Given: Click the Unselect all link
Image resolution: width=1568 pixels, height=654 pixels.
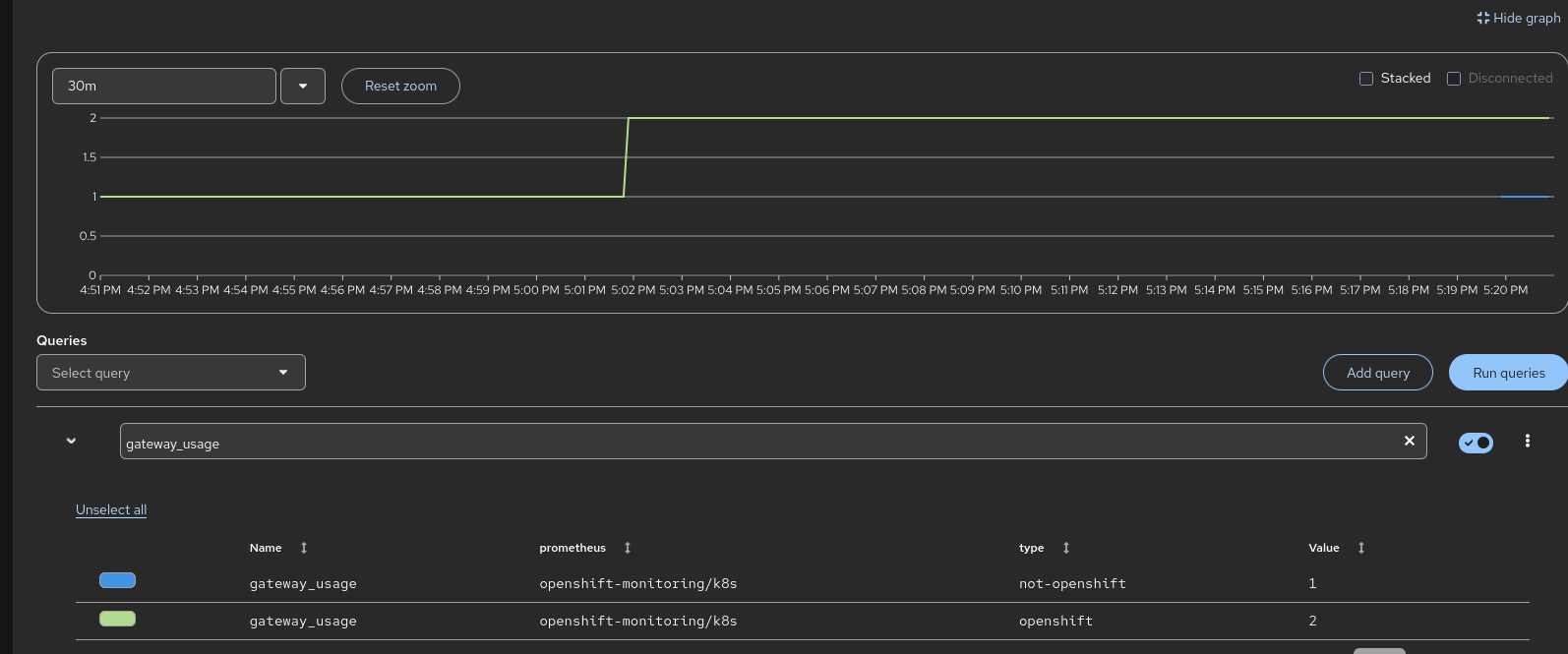Looking at the screenshot, I should (111, 509).
